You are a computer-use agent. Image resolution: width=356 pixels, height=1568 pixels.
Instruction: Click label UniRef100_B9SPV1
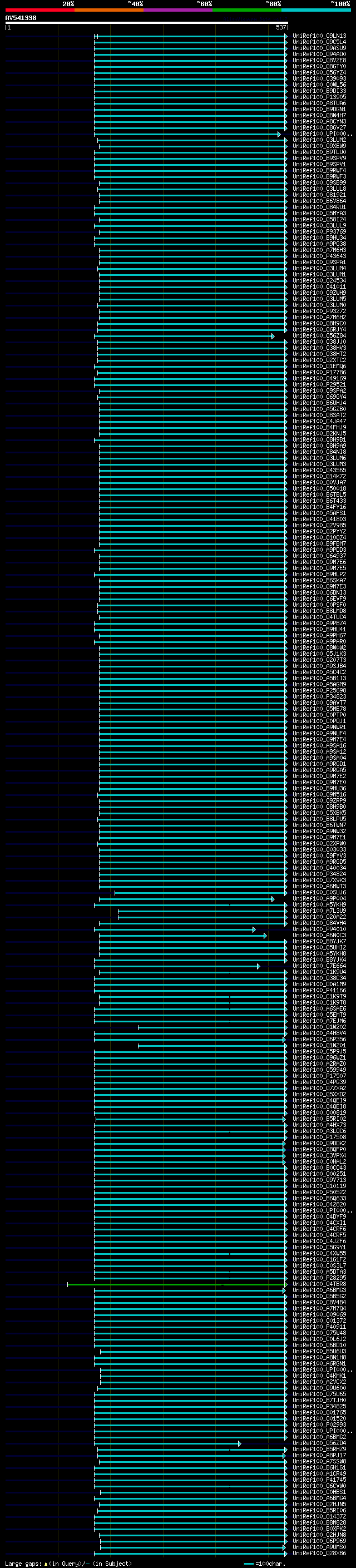click(x=319, y=164)
